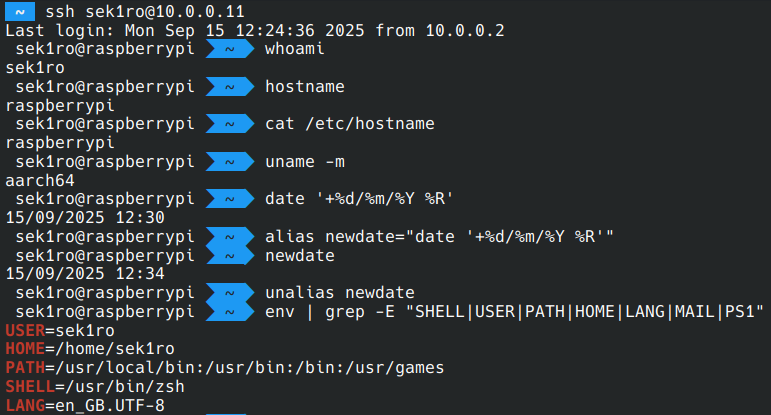Image resolution: width=771 pixels, height=415 pixels.
Task: Click the blue tilde badge before the ssh command
Action: [19, 11]
